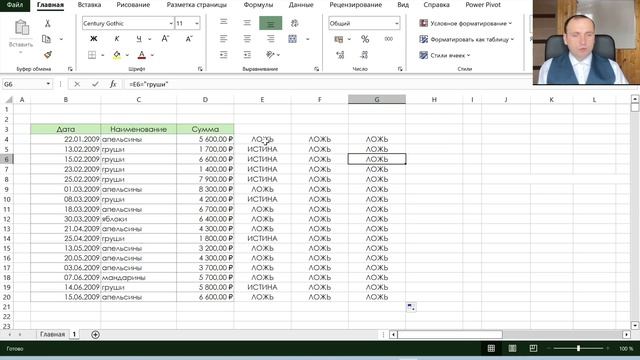Screen dimensions: 640x360
Task: Switch to the Данные tab
Action: 301,5
